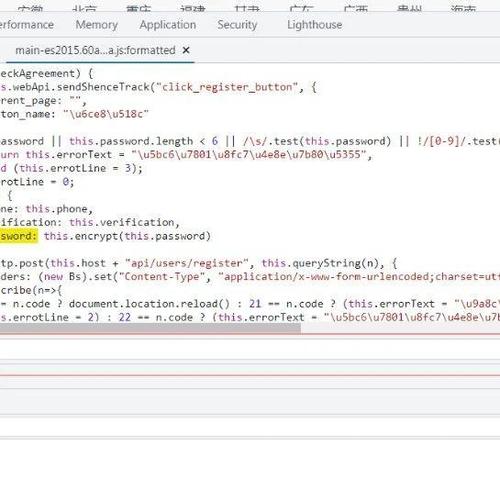Click the "Content-Type" header string
This screenshot has width=500, height=501.
point(162,277)
